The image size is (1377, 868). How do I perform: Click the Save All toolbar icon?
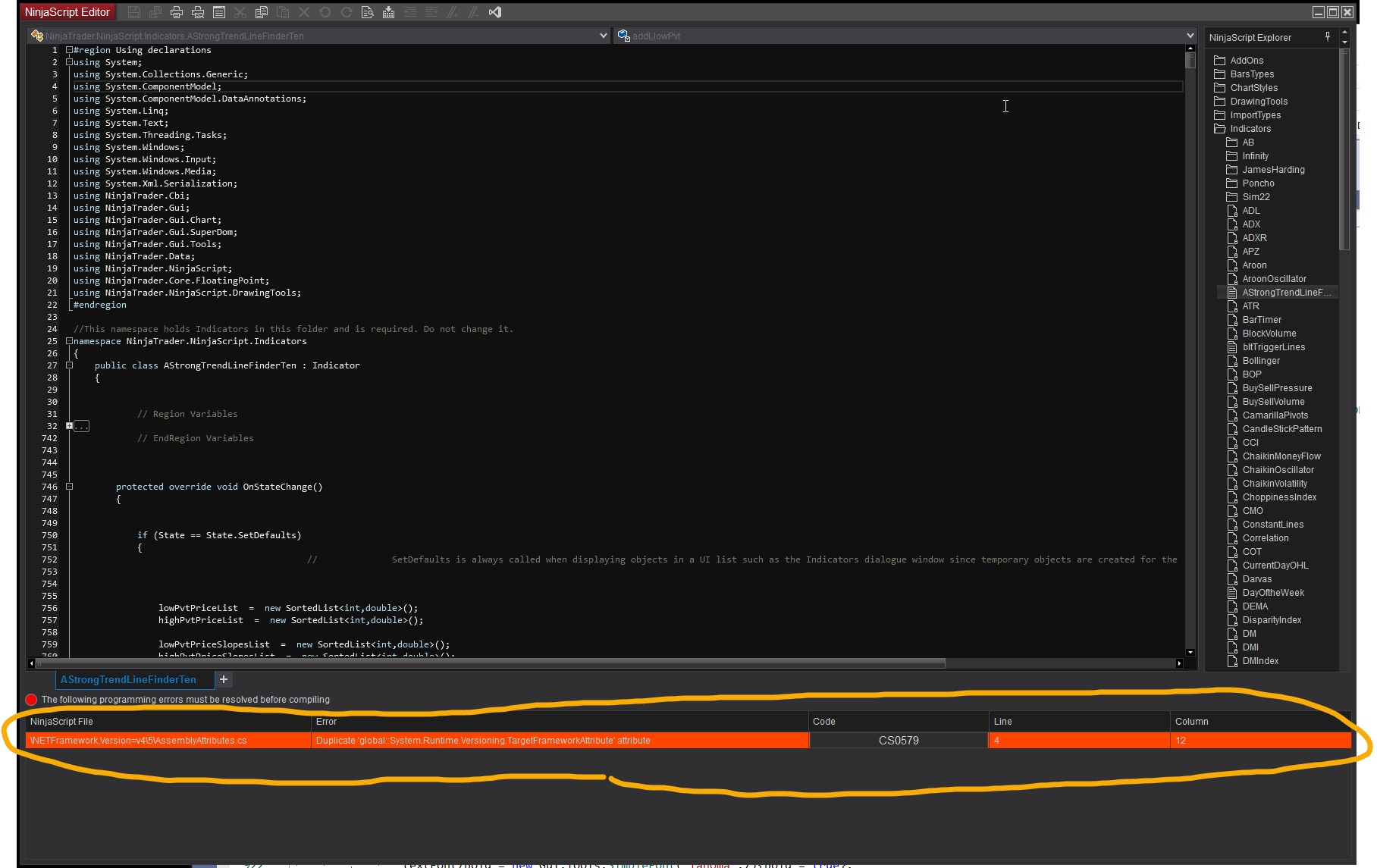(155, 12)
